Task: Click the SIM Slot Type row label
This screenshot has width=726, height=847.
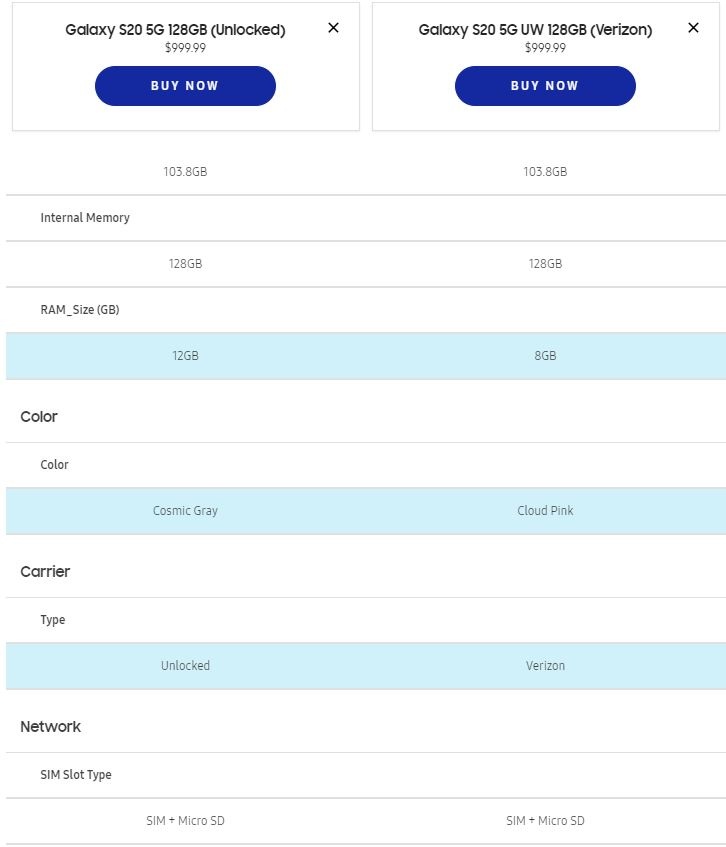Action: 76,775
